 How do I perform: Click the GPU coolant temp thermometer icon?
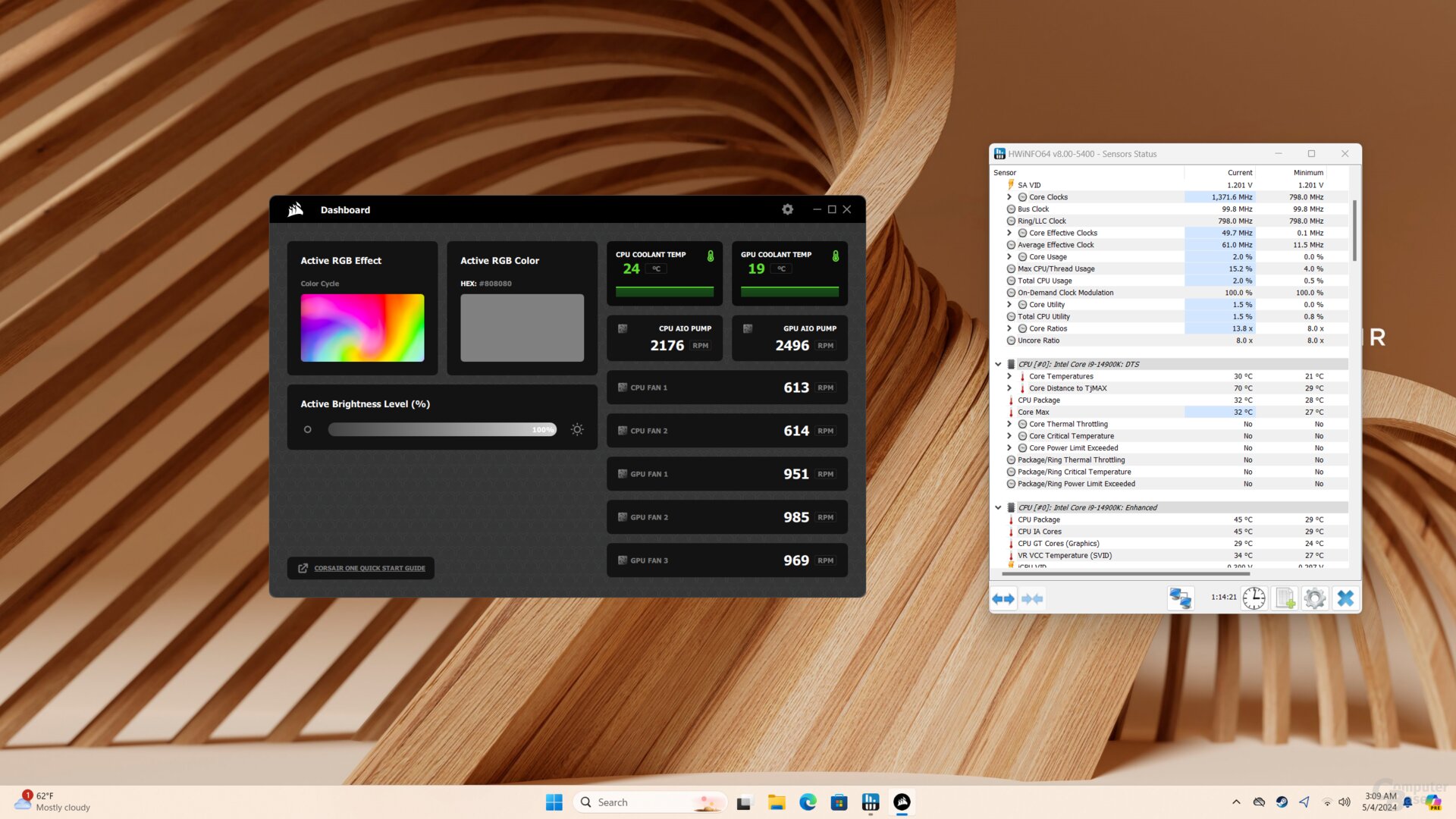click(836, 256)
